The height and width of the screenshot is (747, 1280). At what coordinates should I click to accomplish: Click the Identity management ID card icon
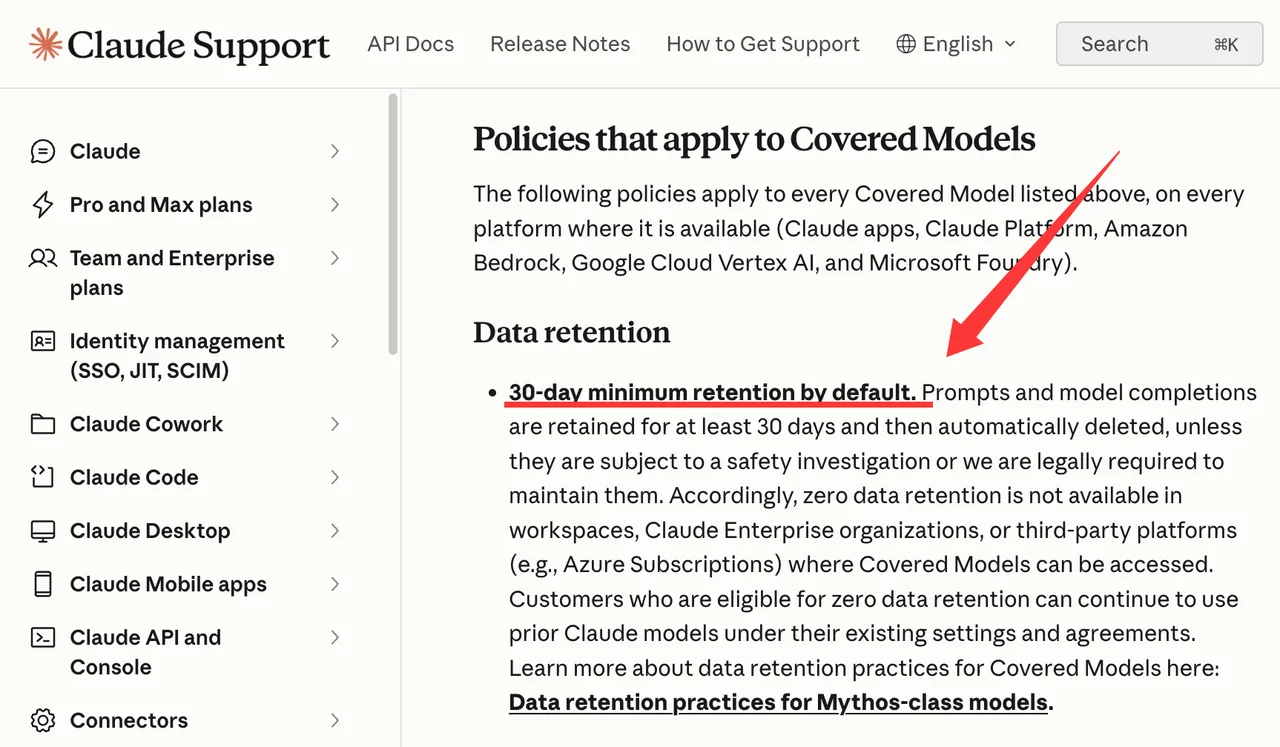[43, 341]
